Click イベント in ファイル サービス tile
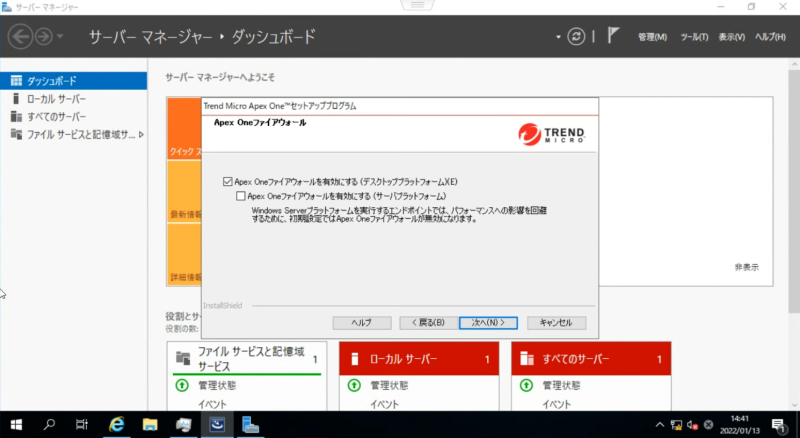The image size is (800, 438). click(x=212, y=404)
